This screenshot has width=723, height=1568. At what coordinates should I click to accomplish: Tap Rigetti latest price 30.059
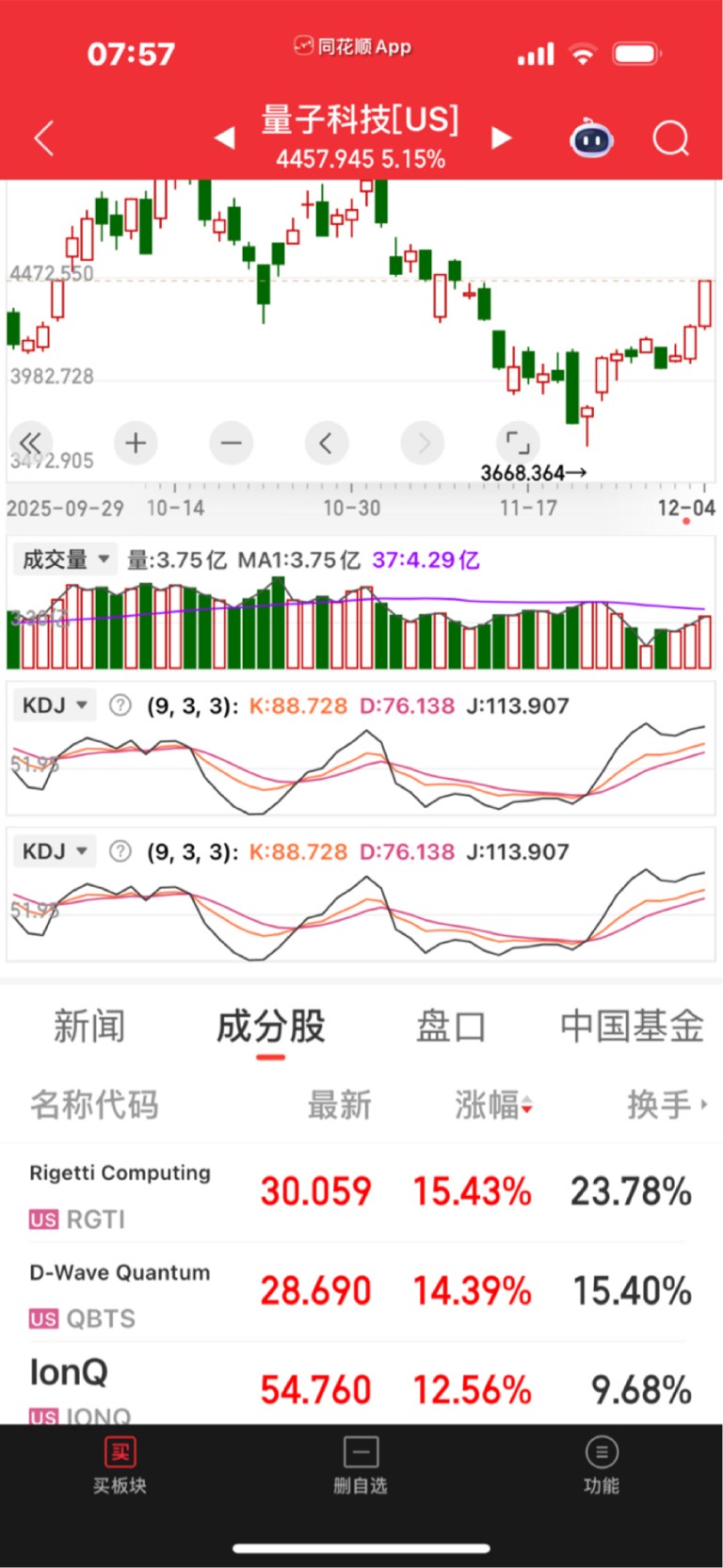[x=316, y=1192]
